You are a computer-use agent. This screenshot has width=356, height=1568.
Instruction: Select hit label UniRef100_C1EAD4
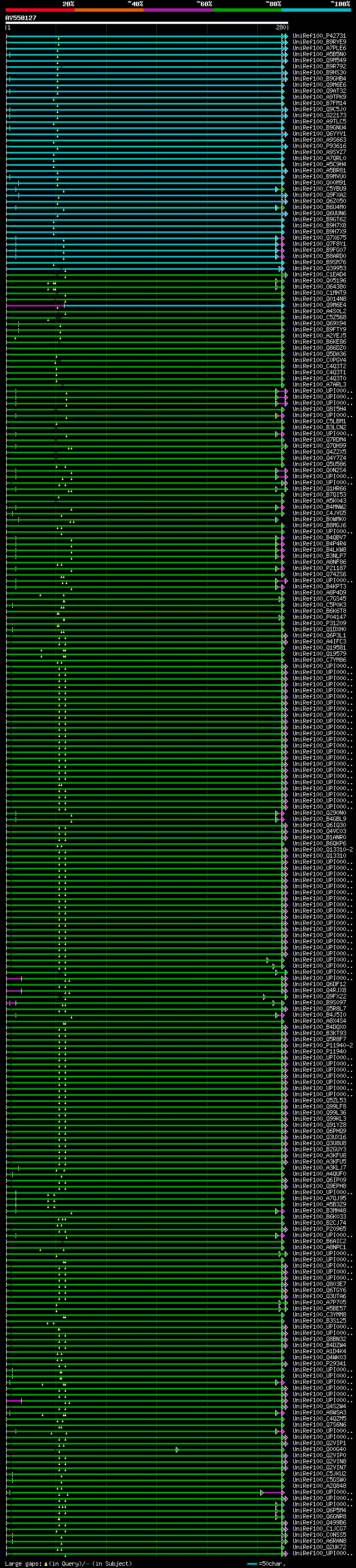pos(319,275)
